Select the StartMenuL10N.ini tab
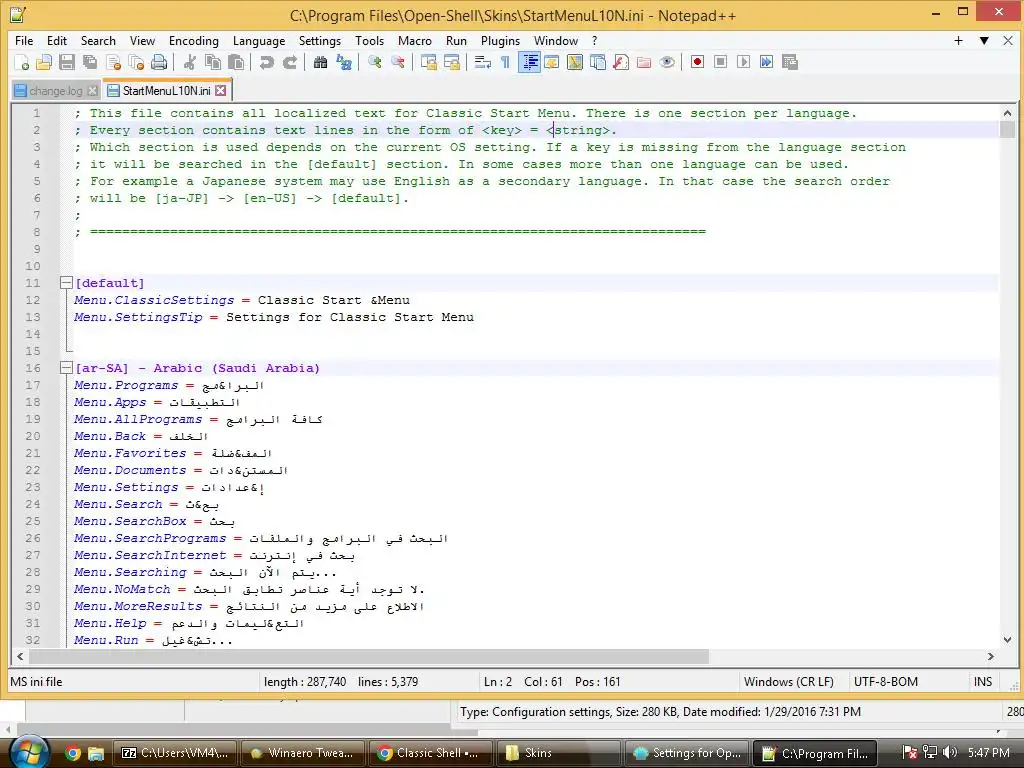1024x768 pixels. click(166, 91)
